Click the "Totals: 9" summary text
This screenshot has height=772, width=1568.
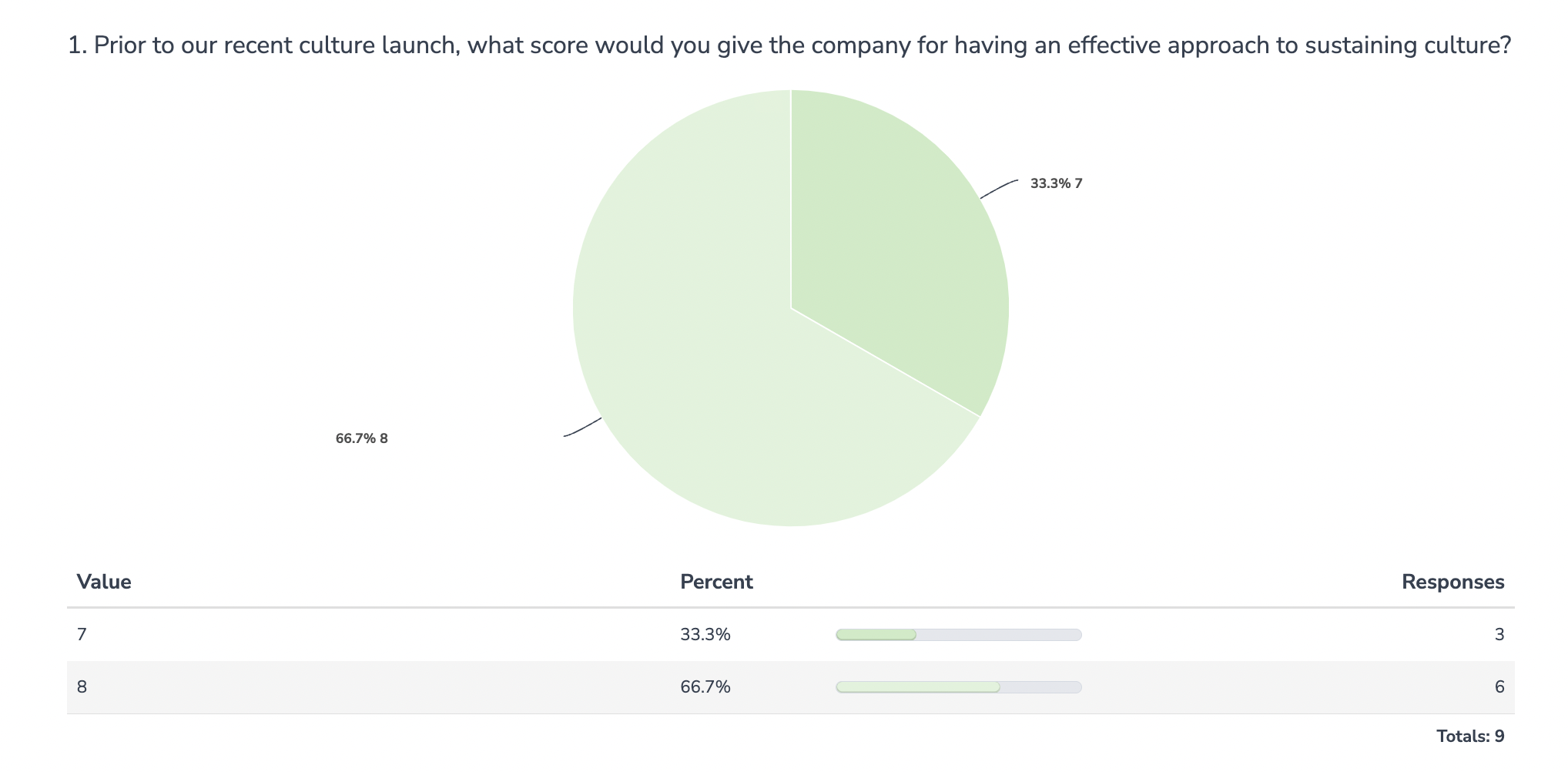tap(1469, 737)
